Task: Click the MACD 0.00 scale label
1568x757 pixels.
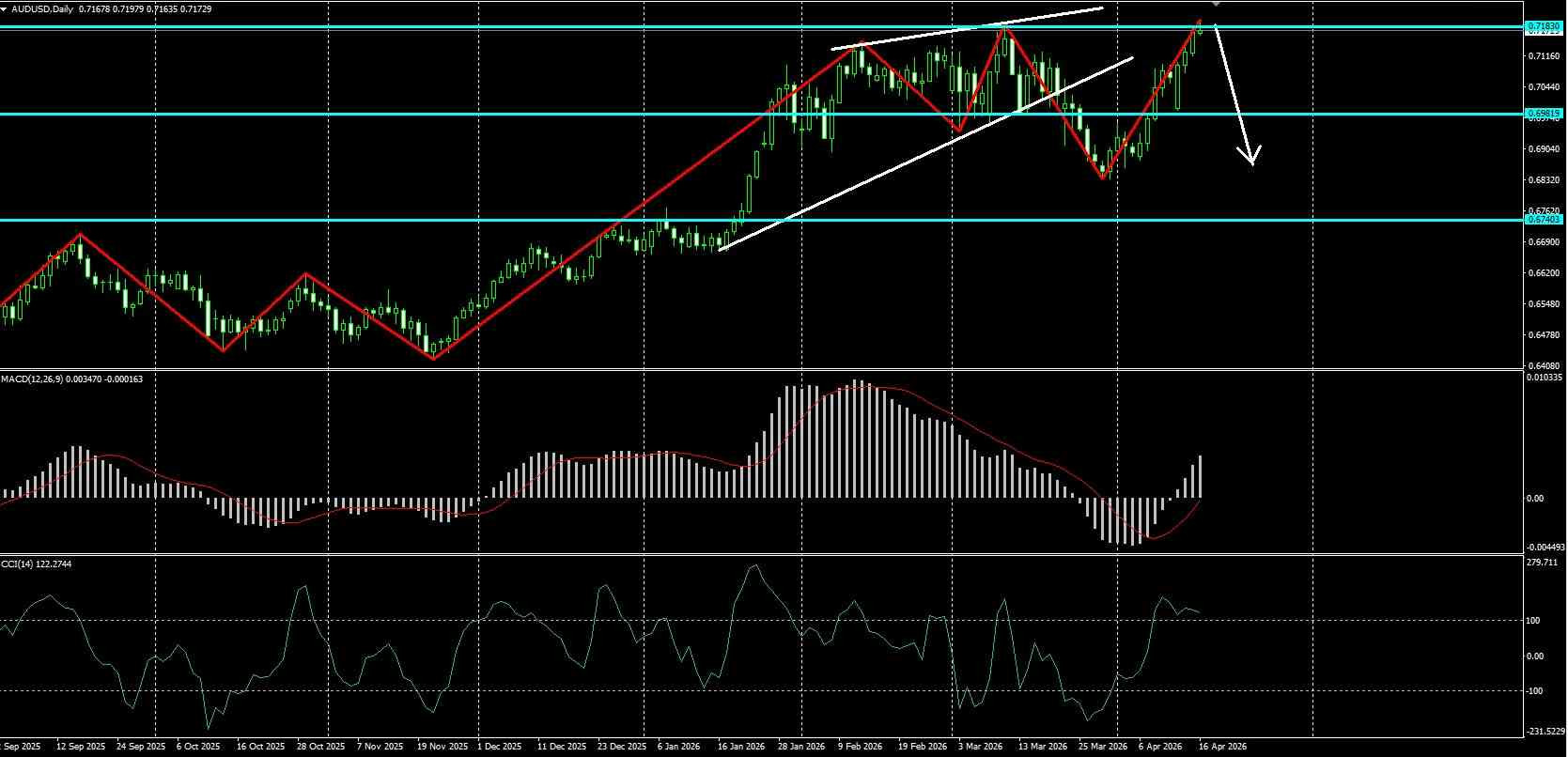Action: click(1535, 498)
